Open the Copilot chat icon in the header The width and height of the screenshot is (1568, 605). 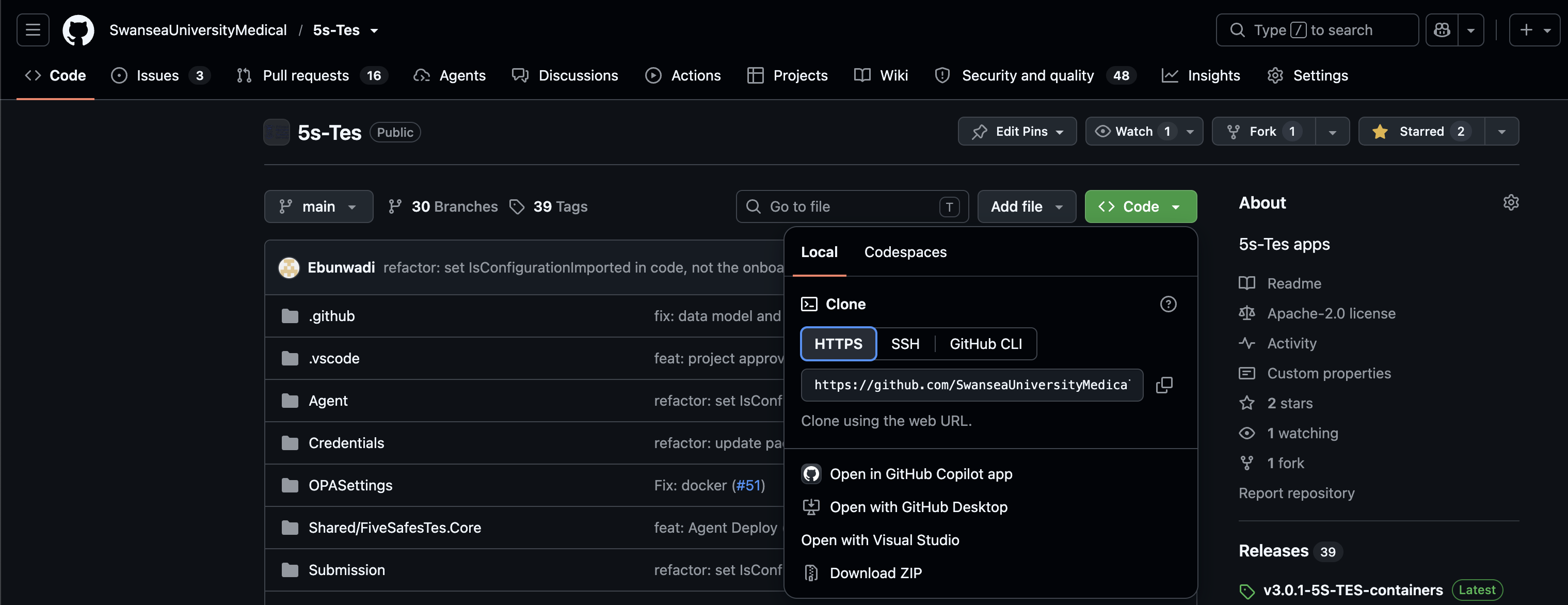coord(1442,30)
